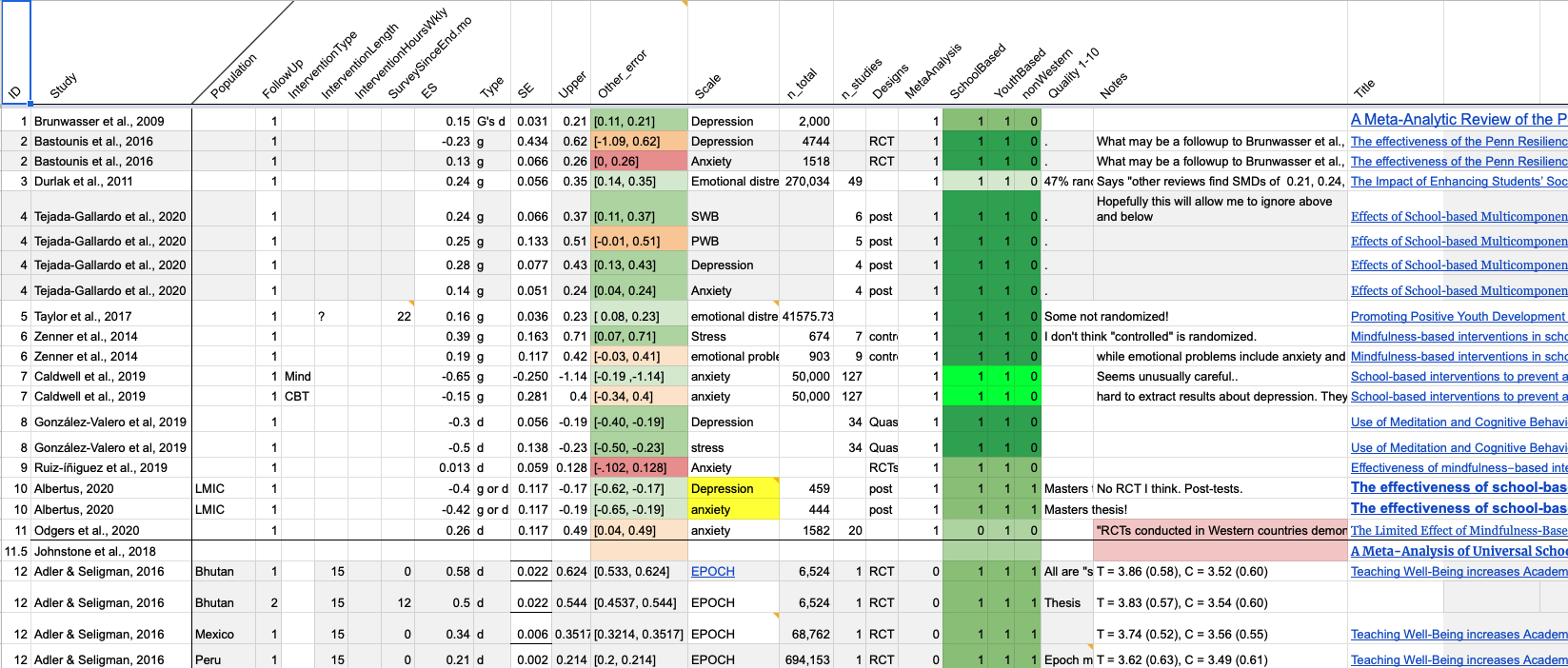
Task: Select the "CBT" intervention type cell
Action: click(313, 396)
